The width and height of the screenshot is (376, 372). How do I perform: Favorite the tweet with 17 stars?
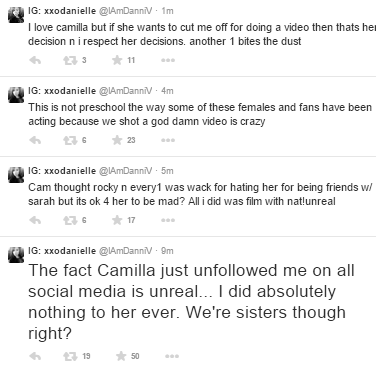(x=117, y=220)
